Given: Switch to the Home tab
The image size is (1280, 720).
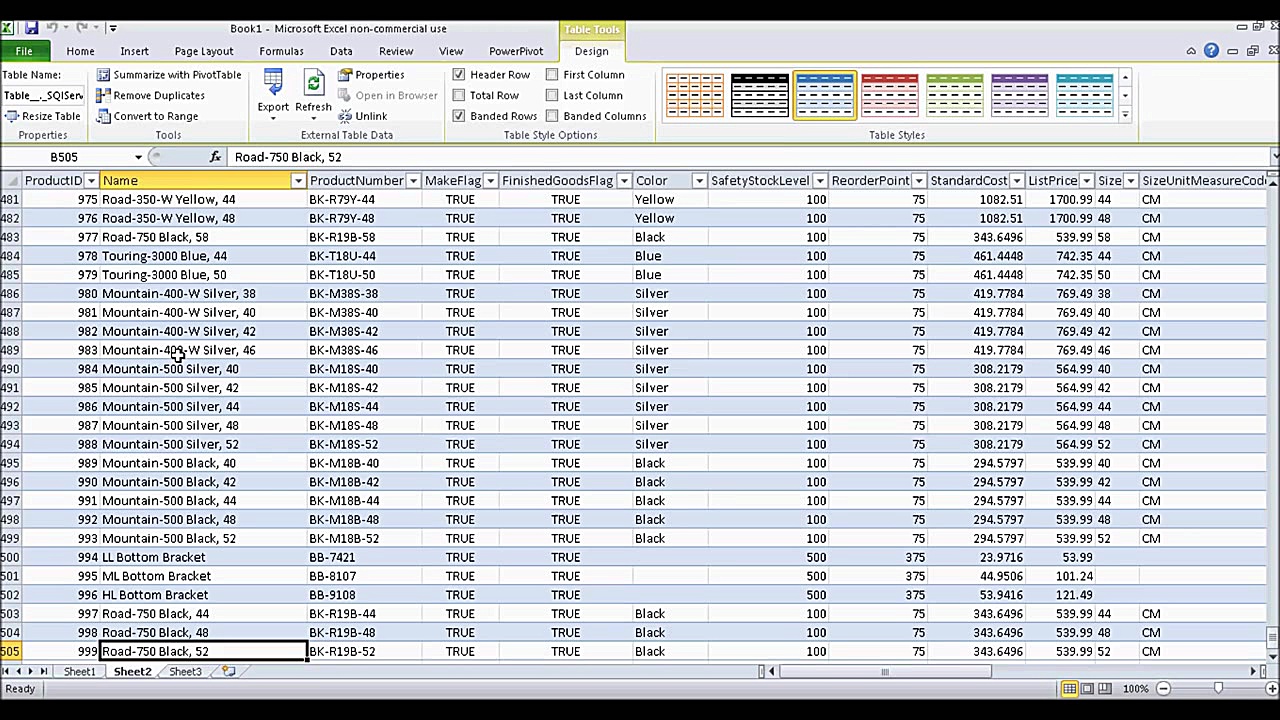Looking at the screenshot, I should (80, 51).
